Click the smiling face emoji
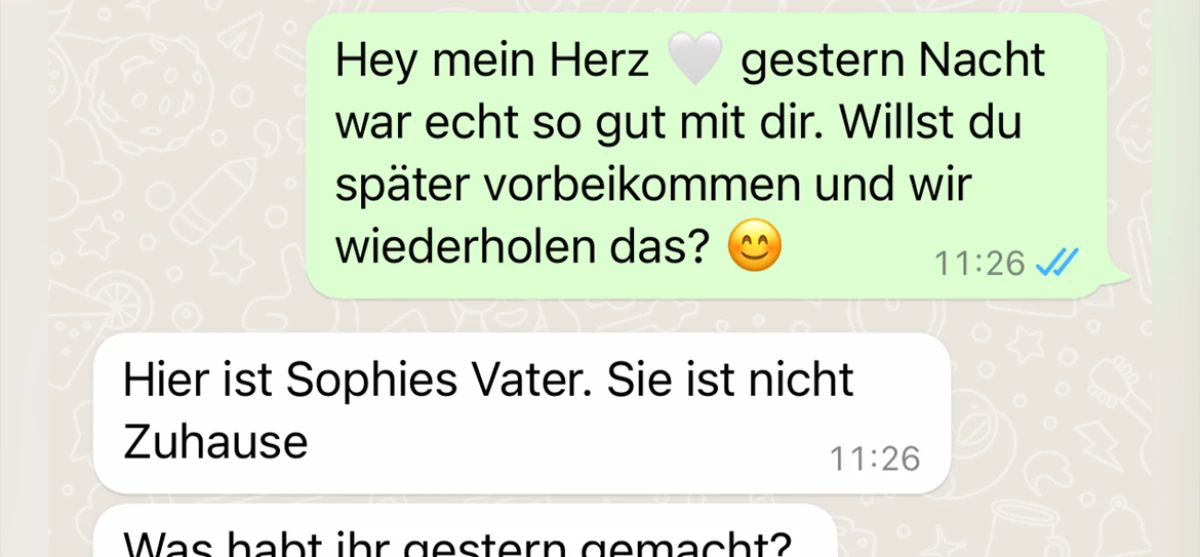The height and width of the screenshot is (557, 1200). click(755, 247)
